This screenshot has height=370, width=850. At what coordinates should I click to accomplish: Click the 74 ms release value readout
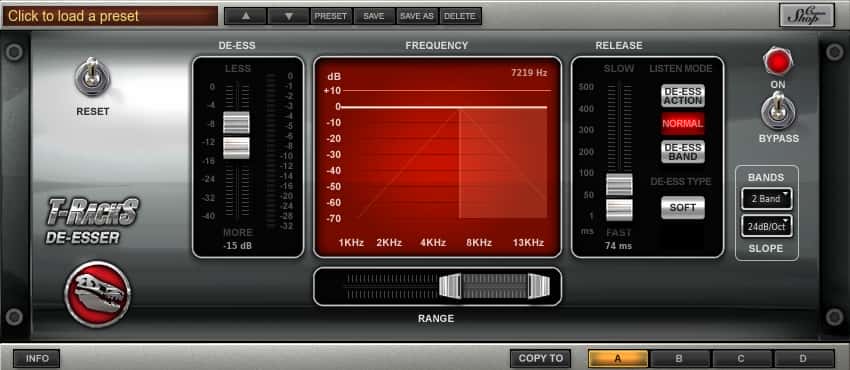pos(619,245)
